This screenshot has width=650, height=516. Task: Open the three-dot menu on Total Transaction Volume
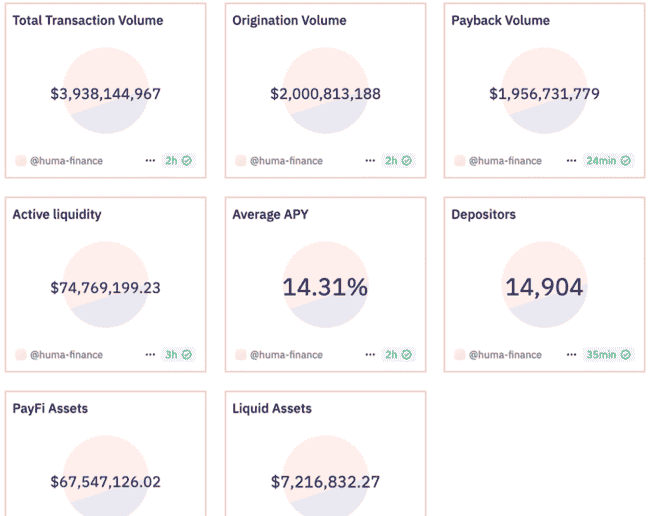[150, 160]
